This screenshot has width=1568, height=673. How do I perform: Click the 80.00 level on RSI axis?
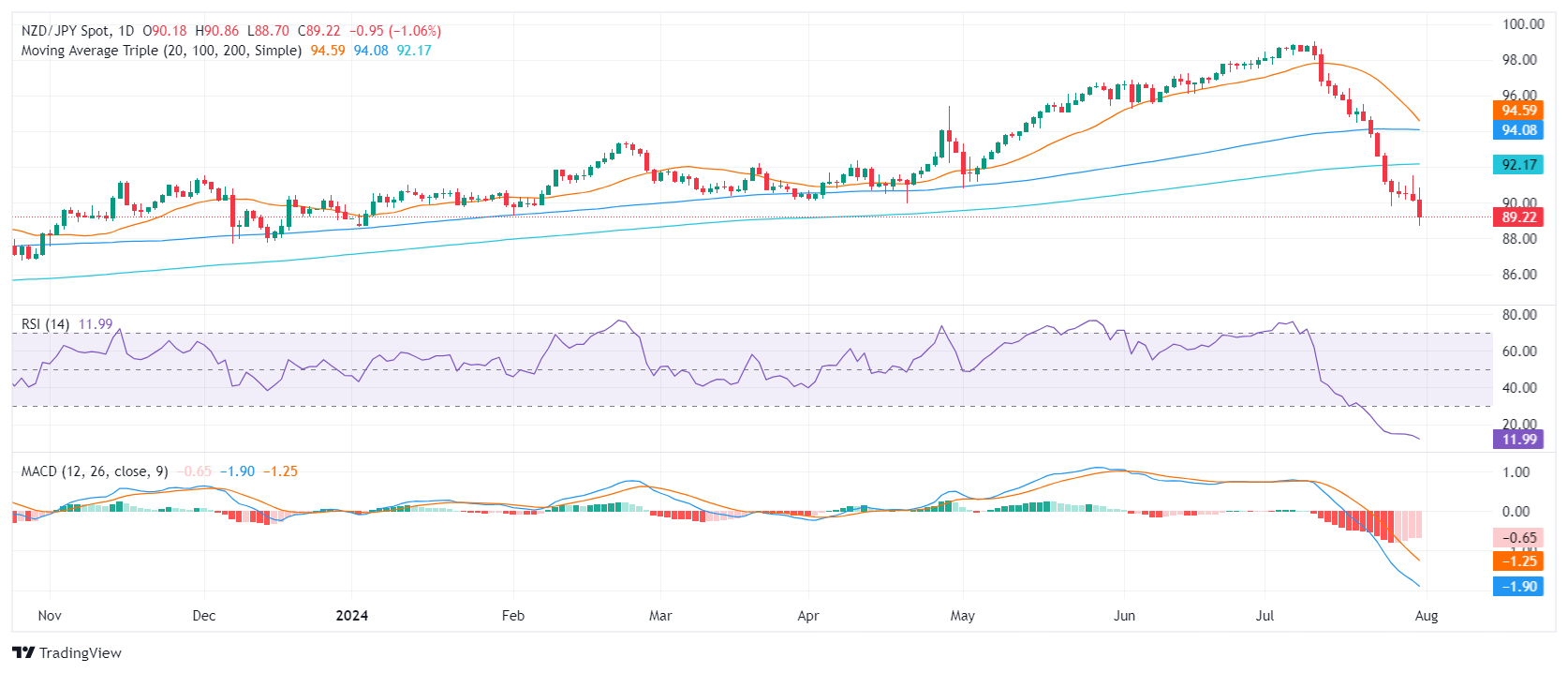click(x=1519, y=315)
